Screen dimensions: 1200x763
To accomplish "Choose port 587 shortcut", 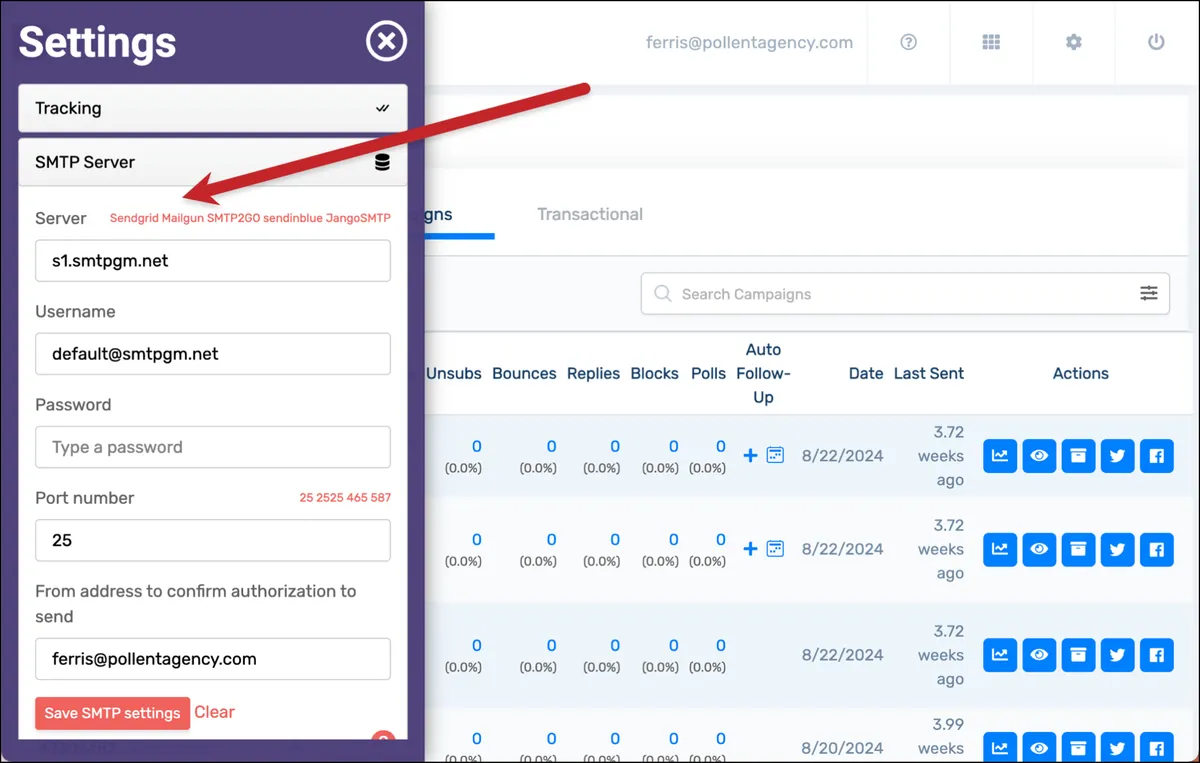I will click(381, 498).
